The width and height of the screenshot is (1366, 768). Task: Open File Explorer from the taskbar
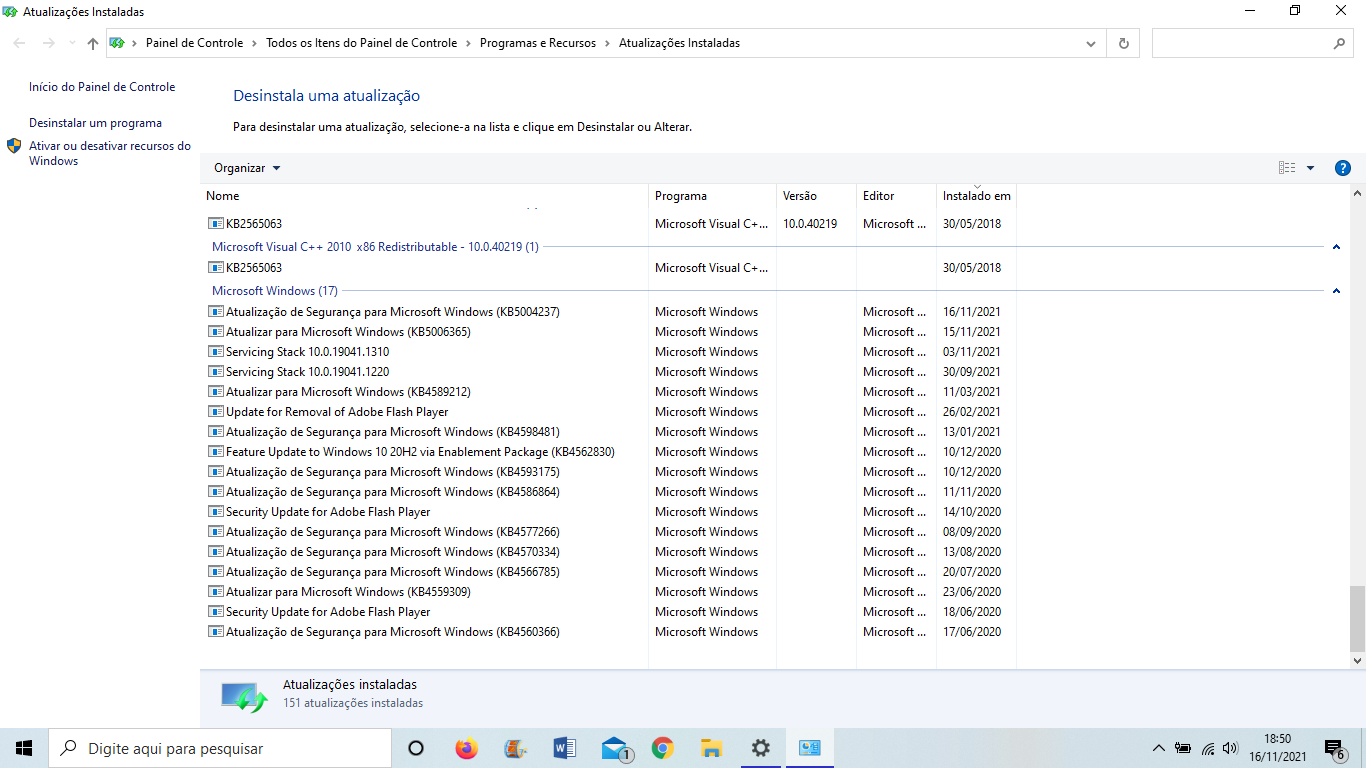coord(711,748)
